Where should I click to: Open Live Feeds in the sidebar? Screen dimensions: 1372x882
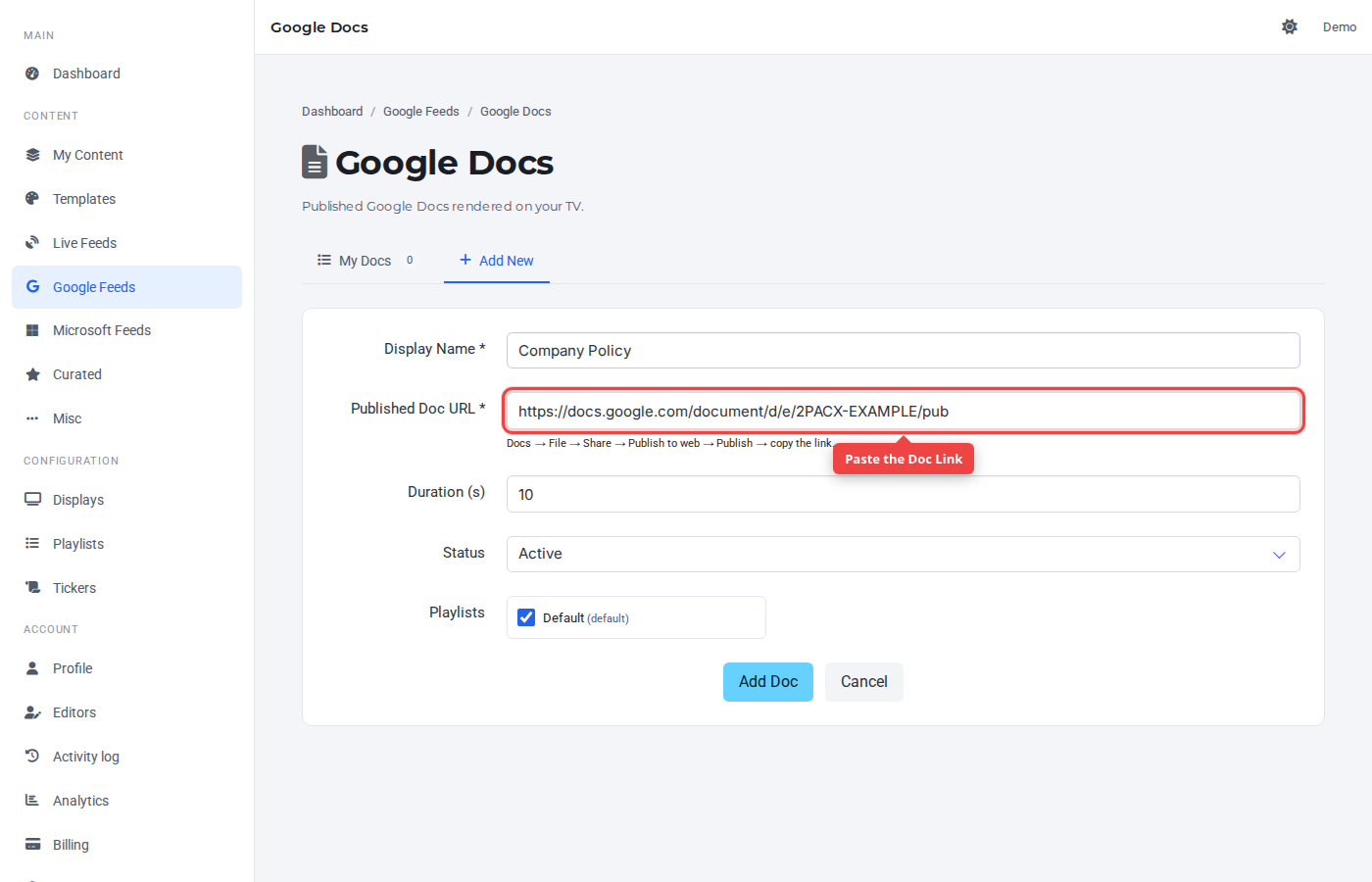[127, 243]
